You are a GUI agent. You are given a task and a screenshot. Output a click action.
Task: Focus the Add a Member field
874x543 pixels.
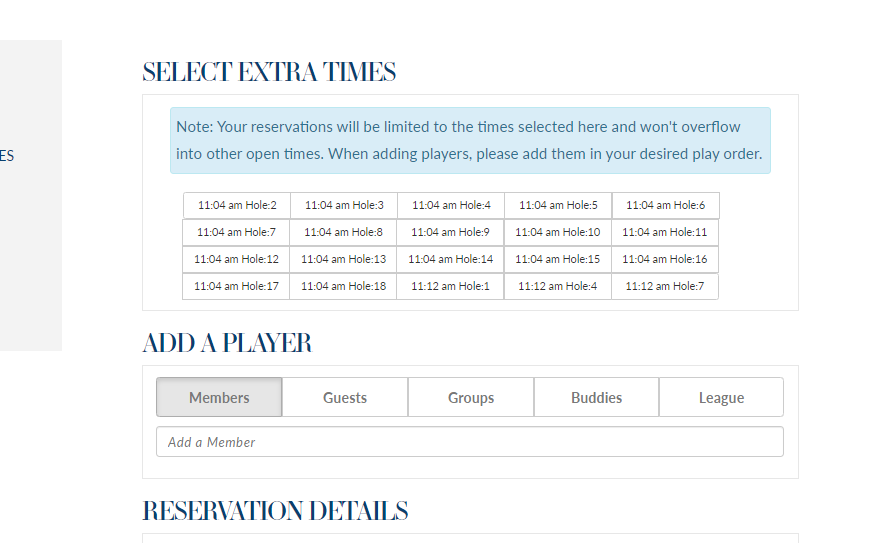tap(470, 442)
